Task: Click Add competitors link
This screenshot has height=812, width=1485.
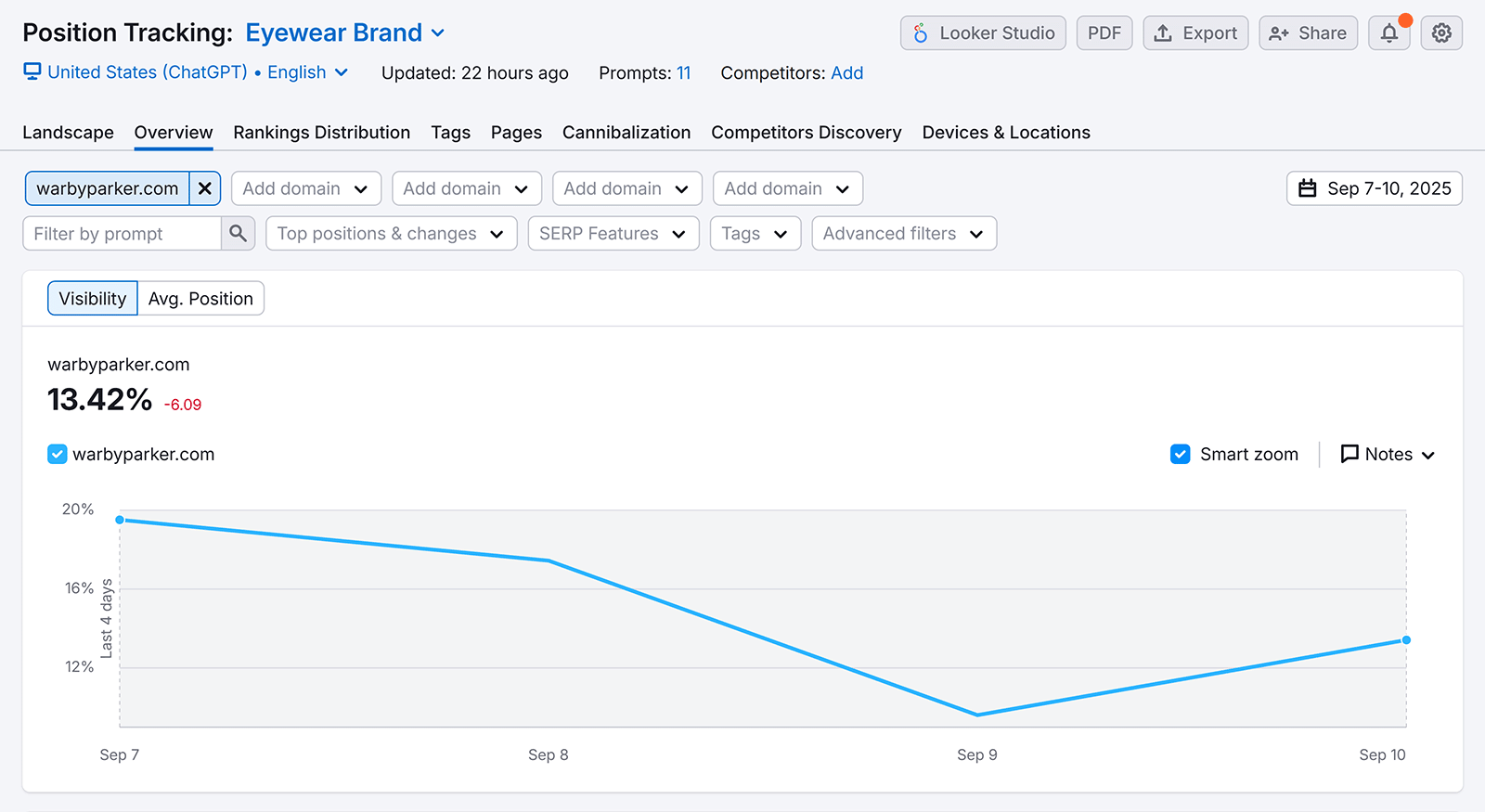Action: (846, 73)
